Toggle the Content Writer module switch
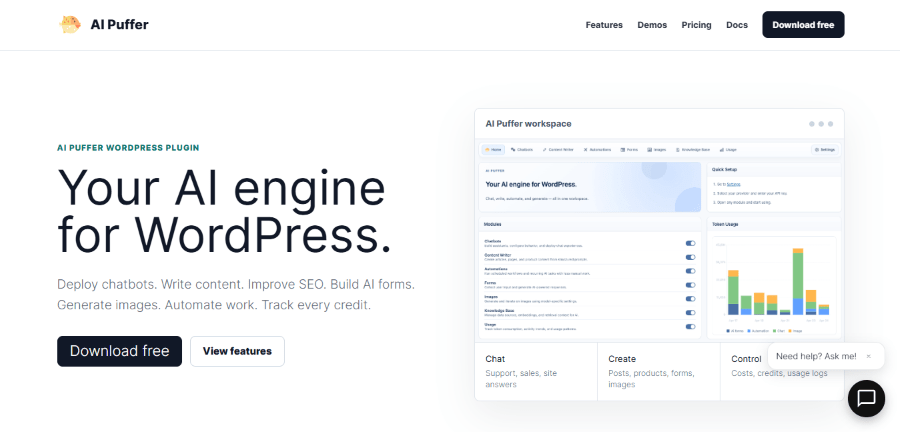This screenshot has height=432, width=900. click(690, 257)
